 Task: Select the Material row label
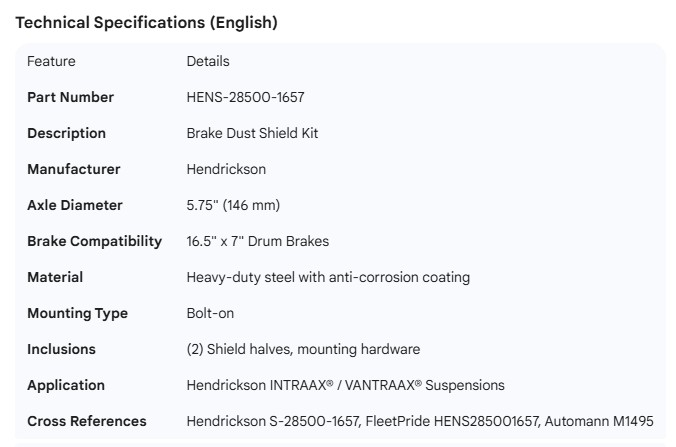click(55, 277)
